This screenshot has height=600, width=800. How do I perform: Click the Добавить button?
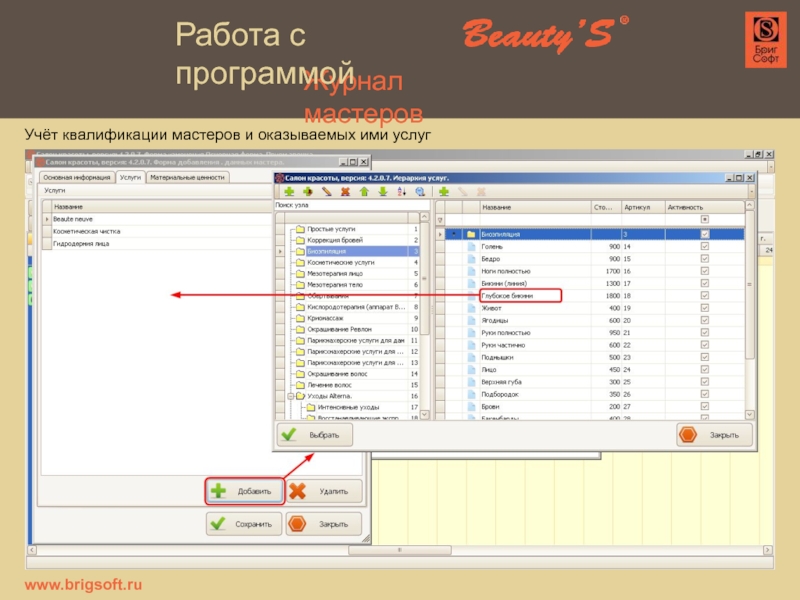point(244,491)
